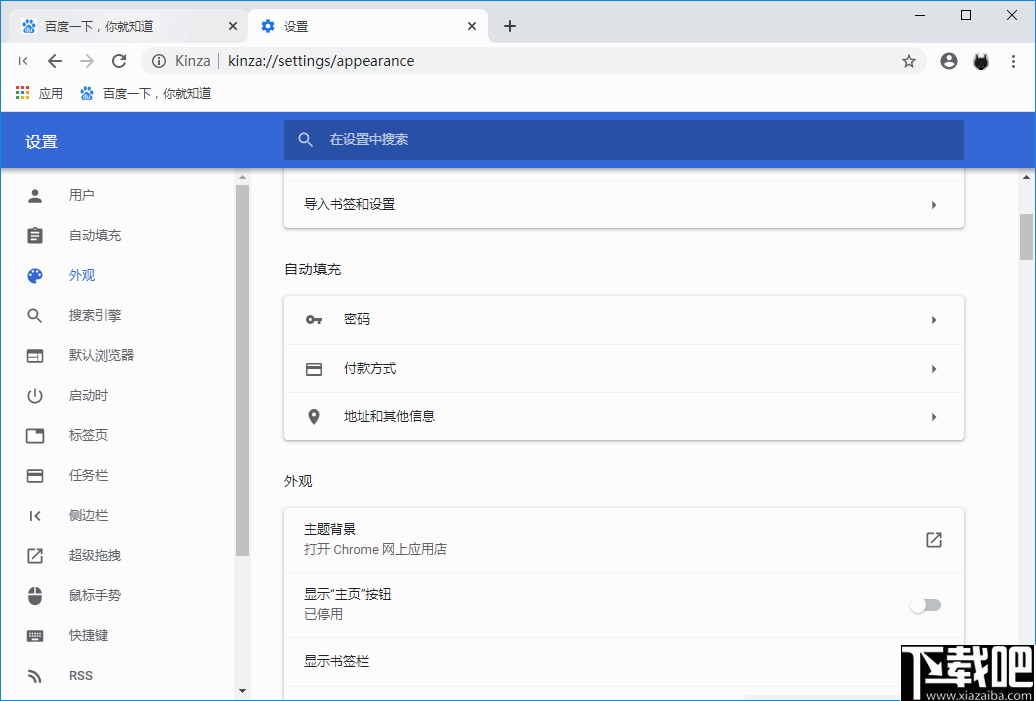The width and height of the screenshot is (1036, 701).
Task: Click the mouse gesture (鼠标手势) icon in sidebar
Action: 34,595
